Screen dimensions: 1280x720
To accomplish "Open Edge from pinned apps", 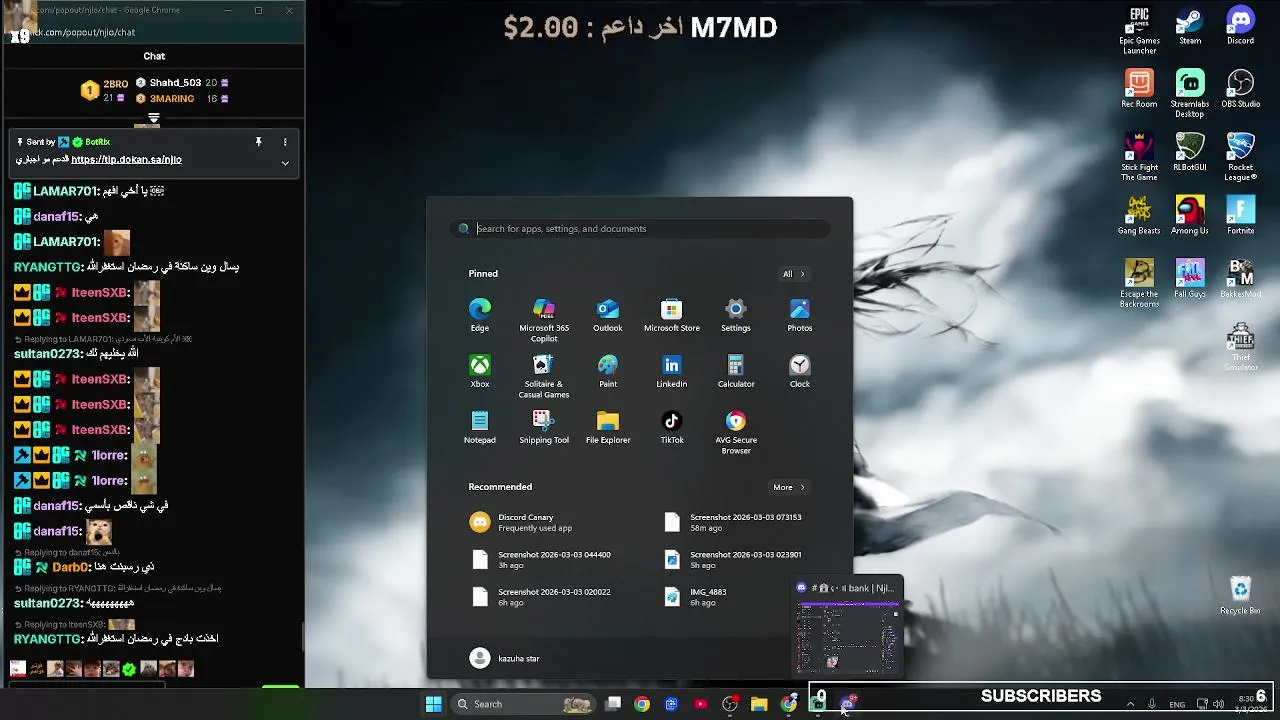I will point(480,314).
